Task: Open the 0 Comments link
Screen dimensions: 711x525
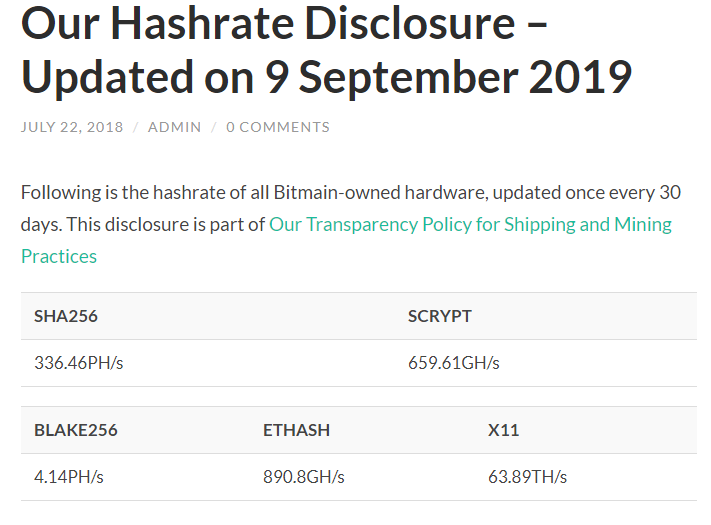Action: (278, 127)
